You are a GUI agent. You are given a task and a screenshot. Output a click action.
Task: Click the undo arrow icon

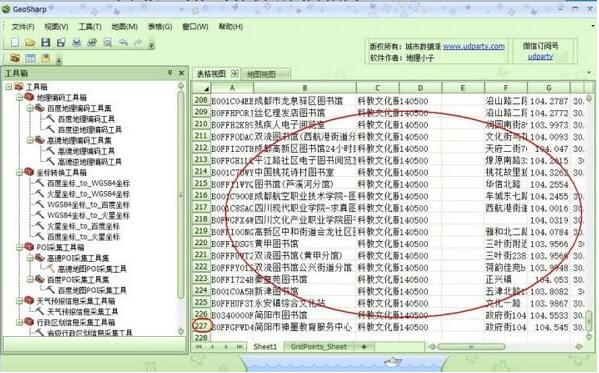(x=123, y=42)
